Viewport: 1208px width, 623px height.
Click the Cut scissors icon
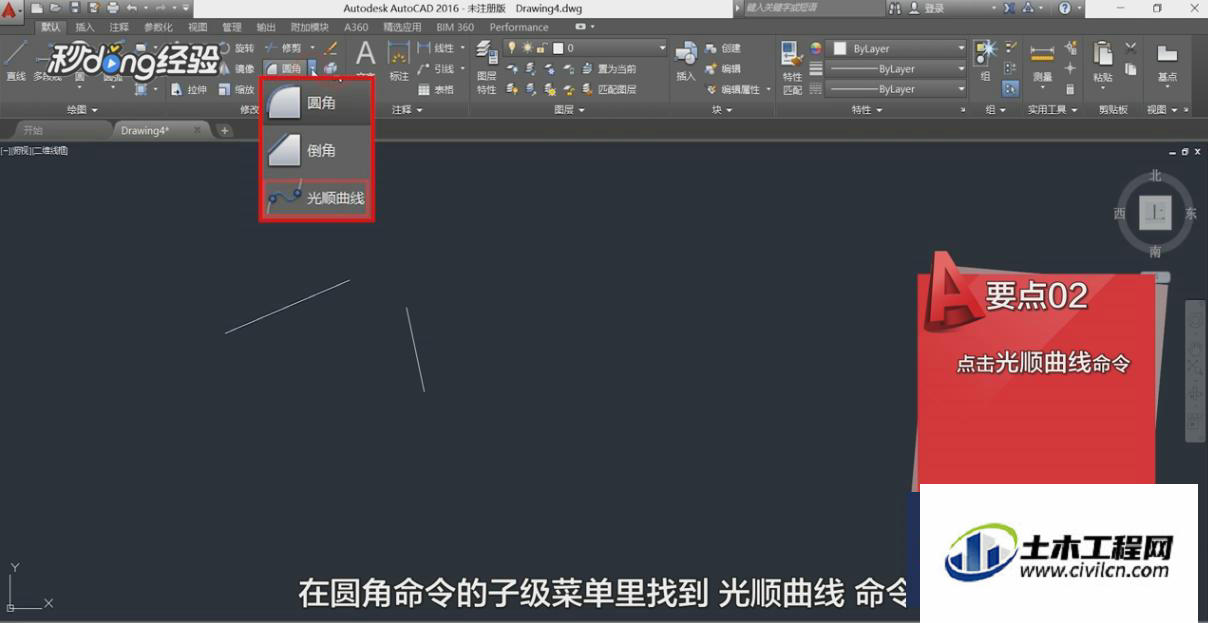click(x=1130, y=48)
